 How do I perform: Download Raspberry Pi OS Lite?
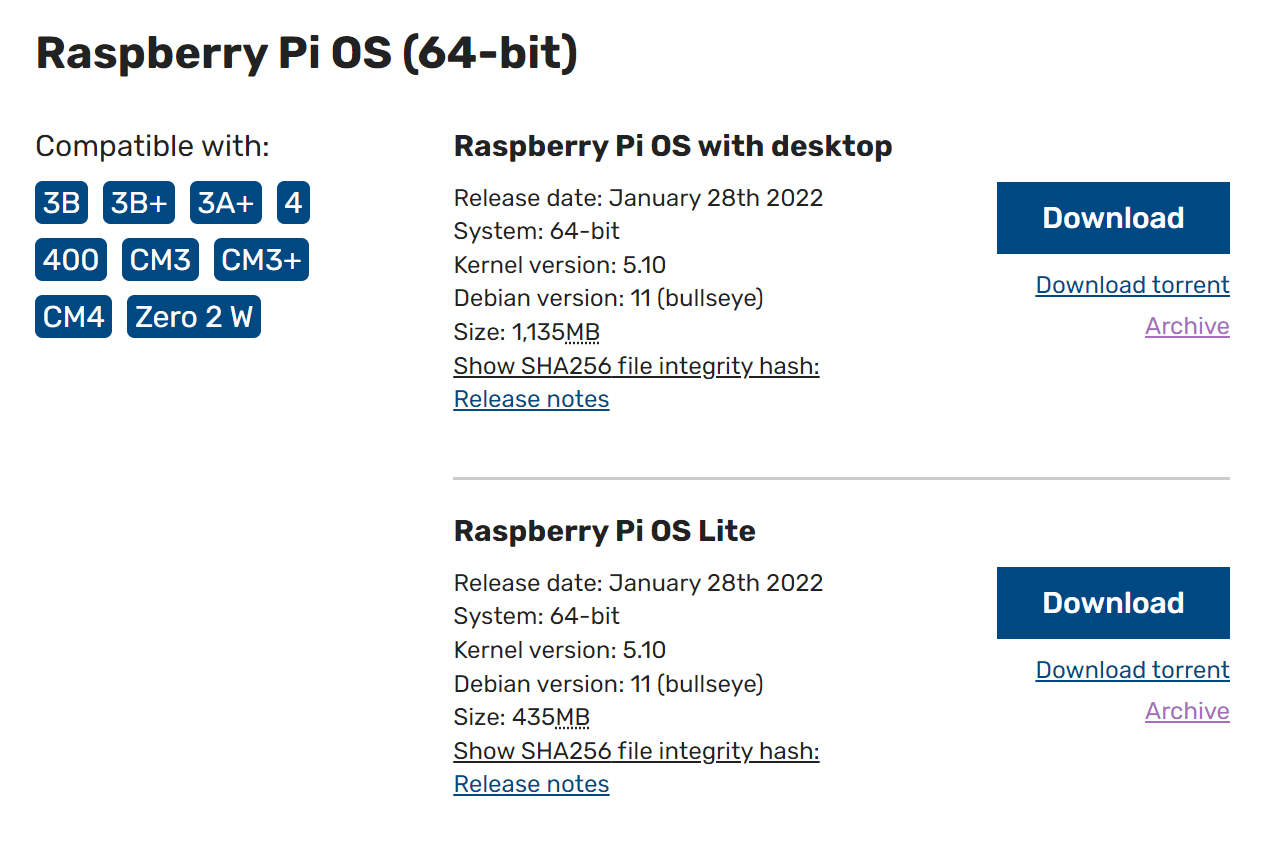click(x=1112, y=602)
